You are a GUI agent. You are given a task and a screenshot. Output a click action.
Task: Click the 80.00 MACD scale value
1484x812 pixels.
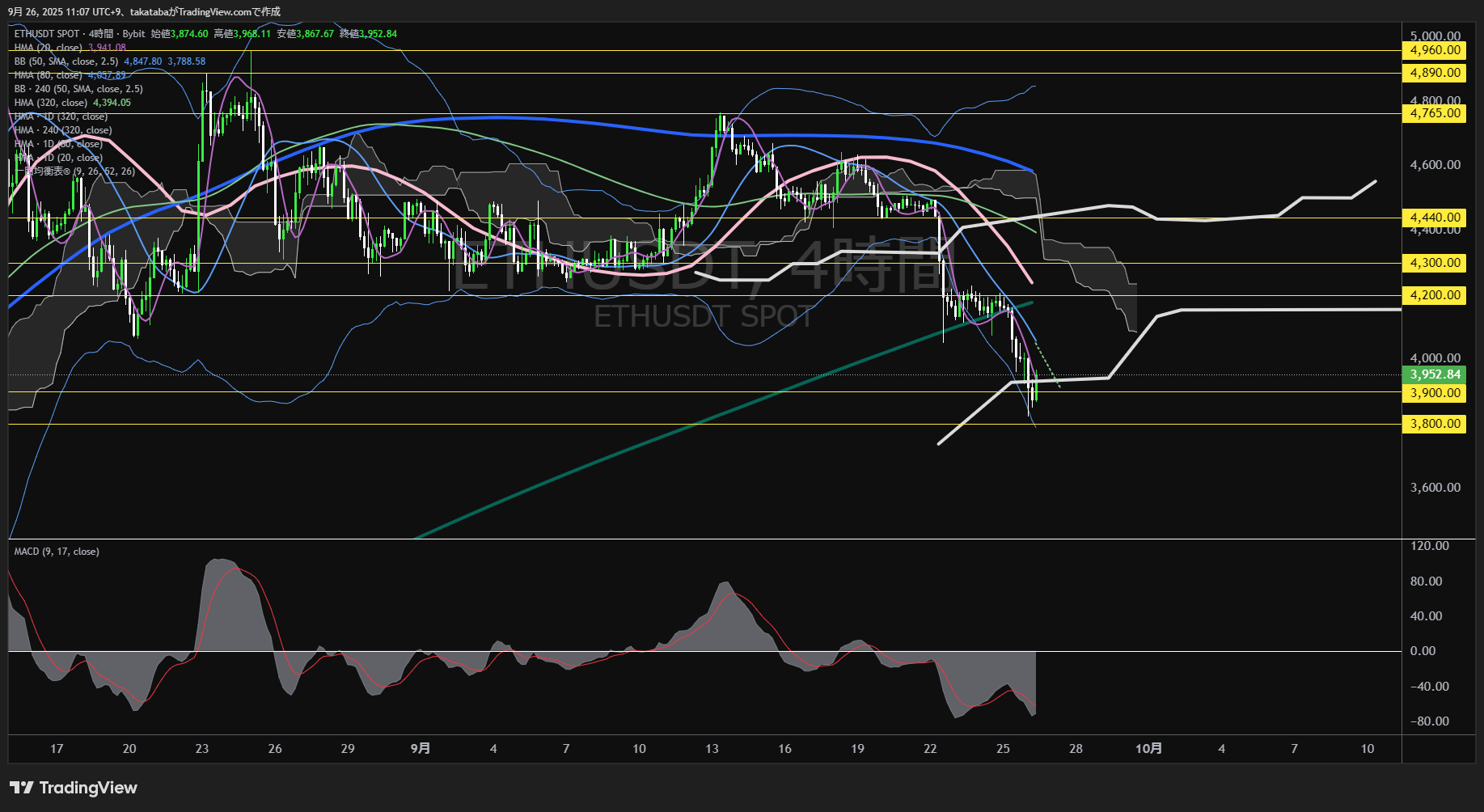click(x=1427, y=582)
